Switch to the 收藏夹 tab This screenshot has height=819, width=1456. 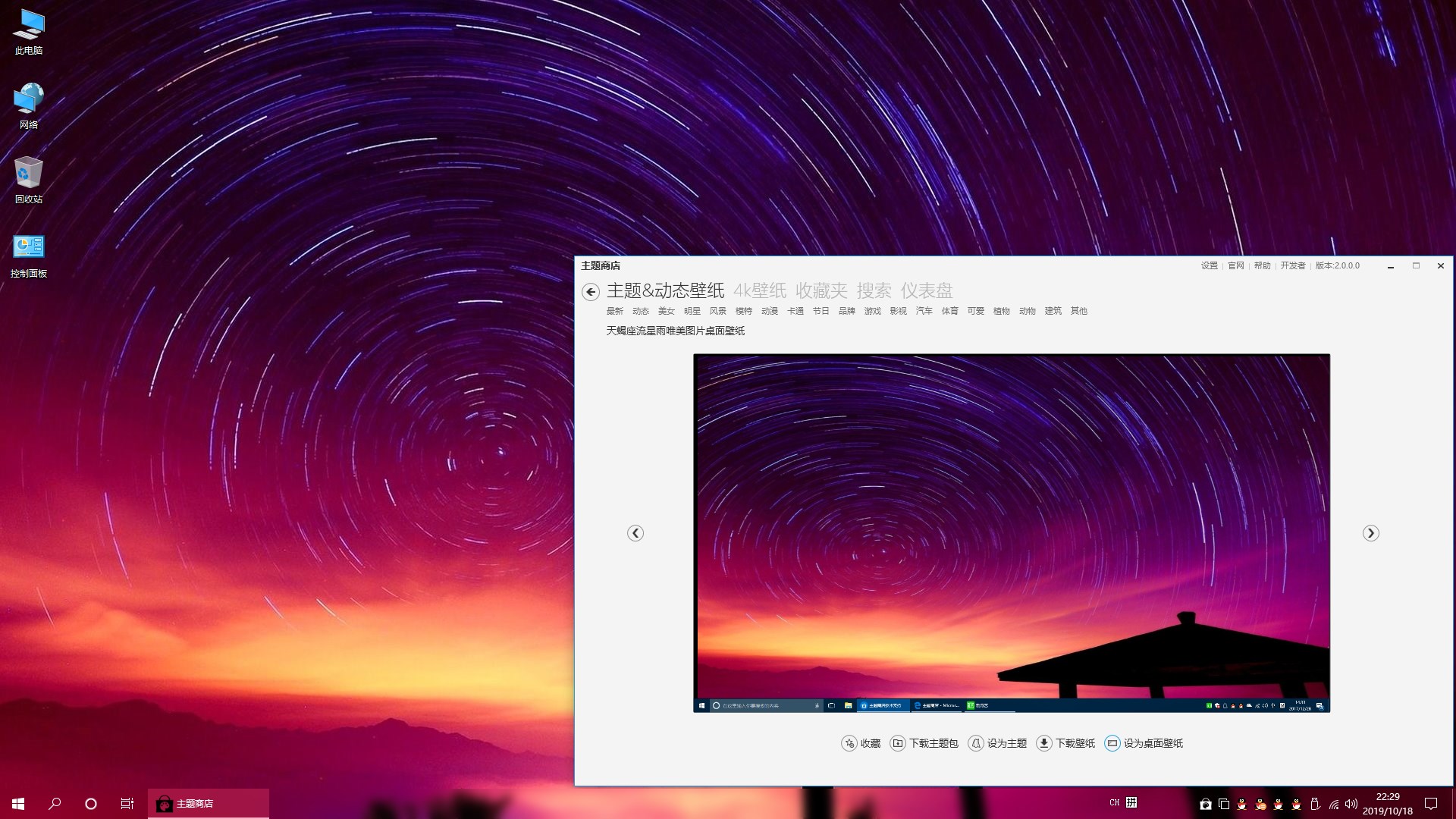(821, 290)
